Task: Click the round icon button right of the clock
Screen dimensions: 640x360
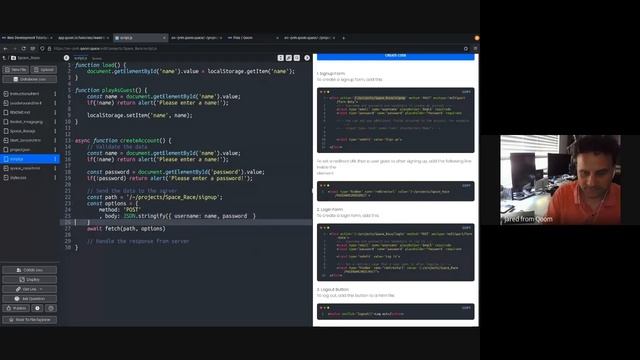Action: tap(51, 308)
